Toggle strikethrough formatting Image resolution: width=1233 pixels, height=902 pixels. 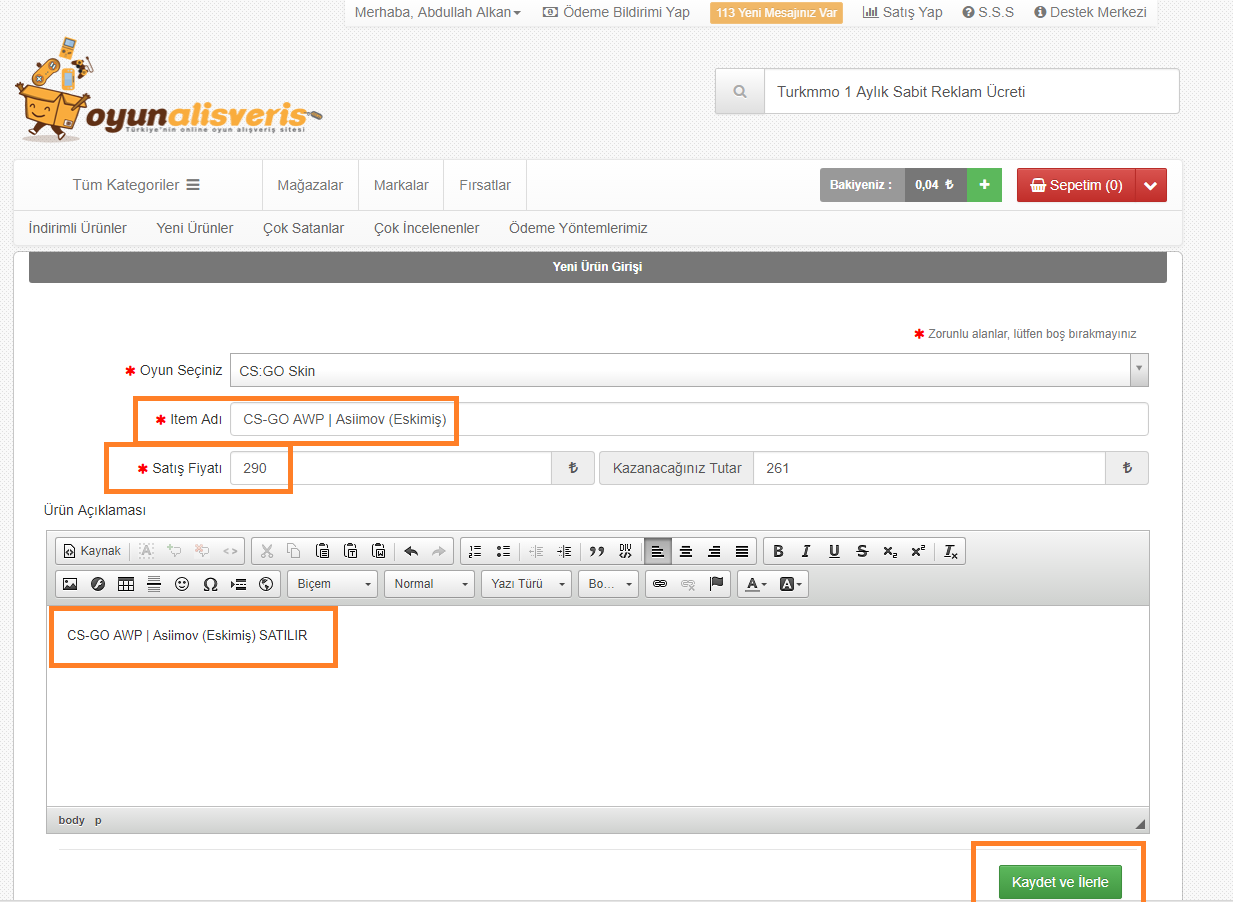pos(862,551)
